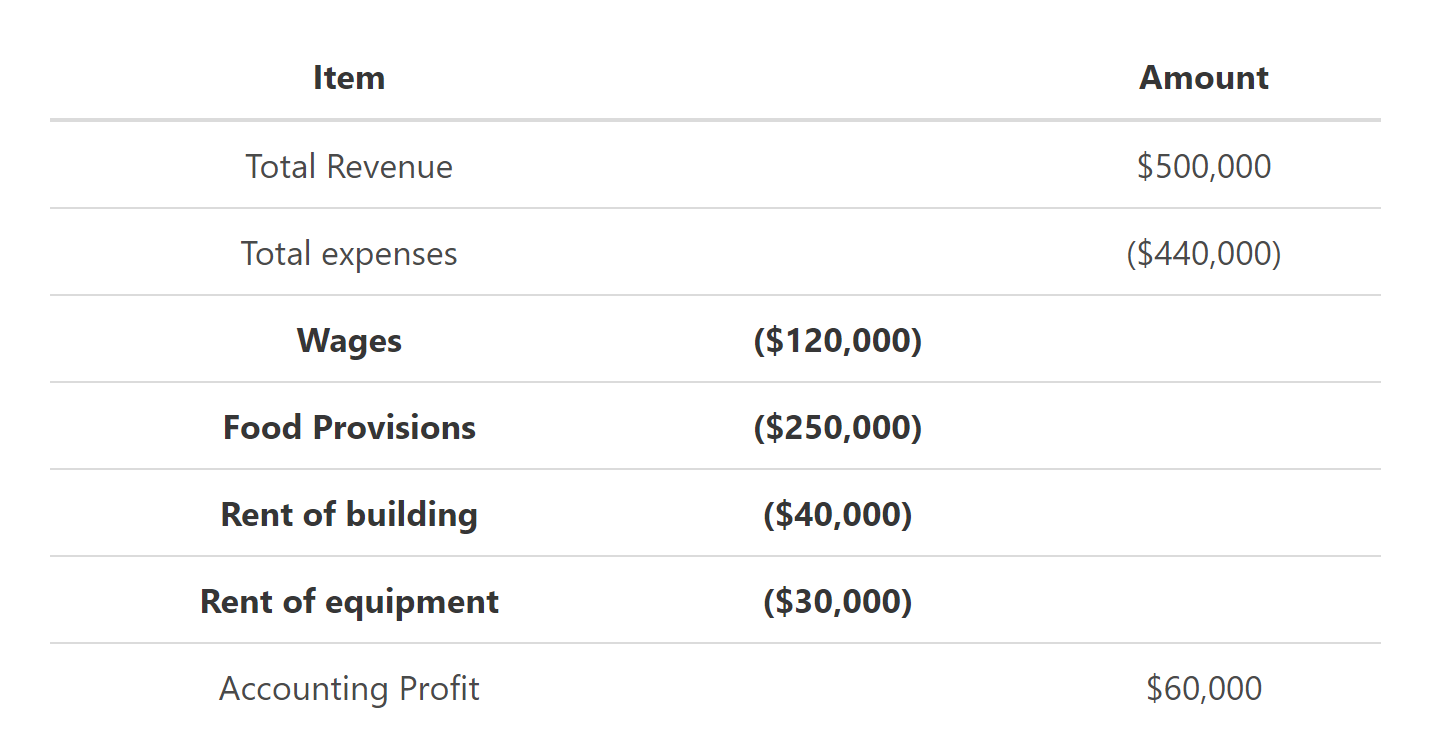Select the Rent of equipment label
The height and width of the screenshot is (755, 1437).
(x=349, y=602)
